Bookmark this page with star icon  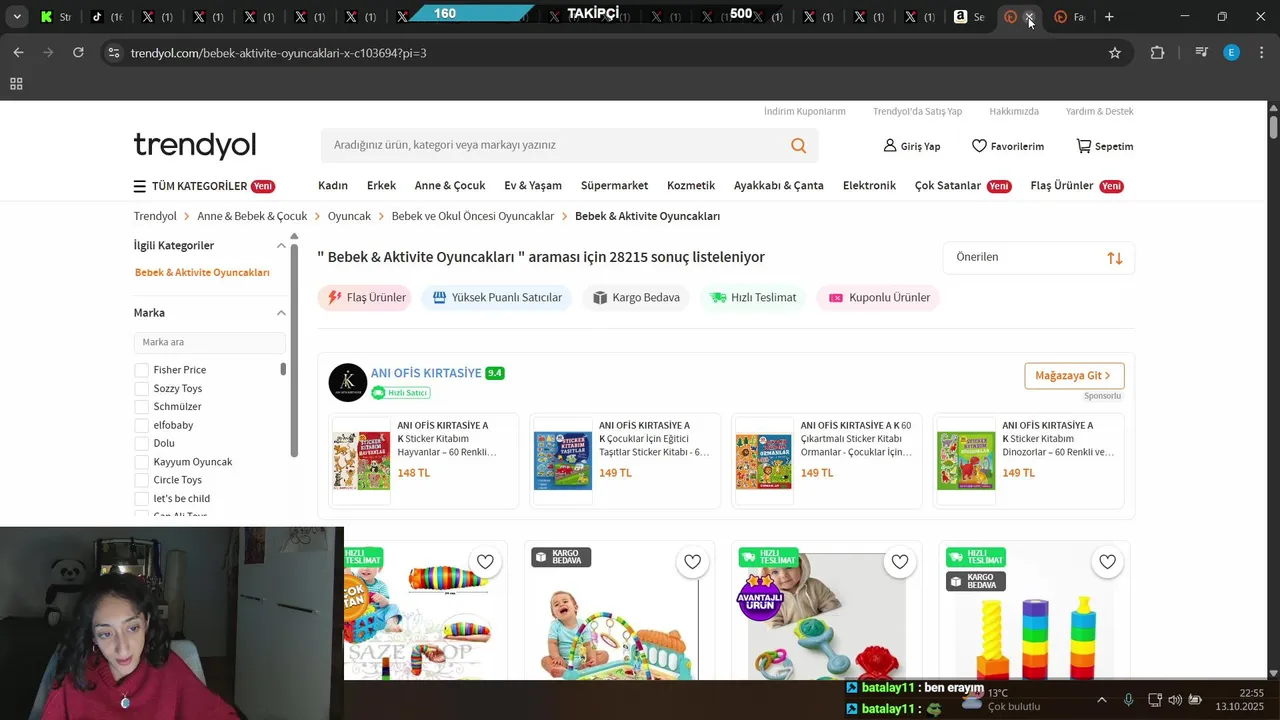coord(1115,53)
